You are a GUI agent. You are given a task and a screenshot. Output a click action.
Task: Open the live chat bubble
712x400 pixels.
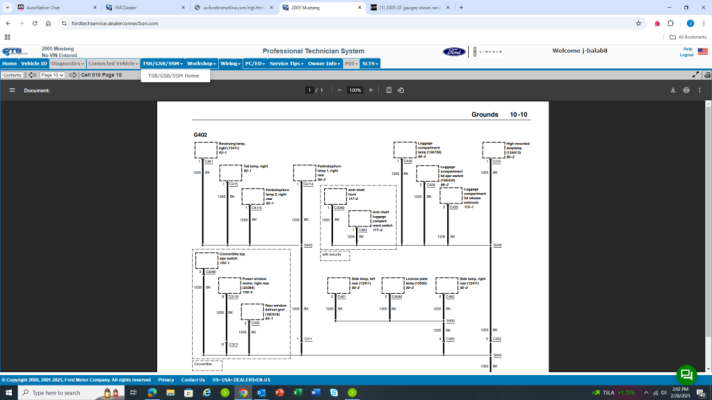[x=687, y=375]
